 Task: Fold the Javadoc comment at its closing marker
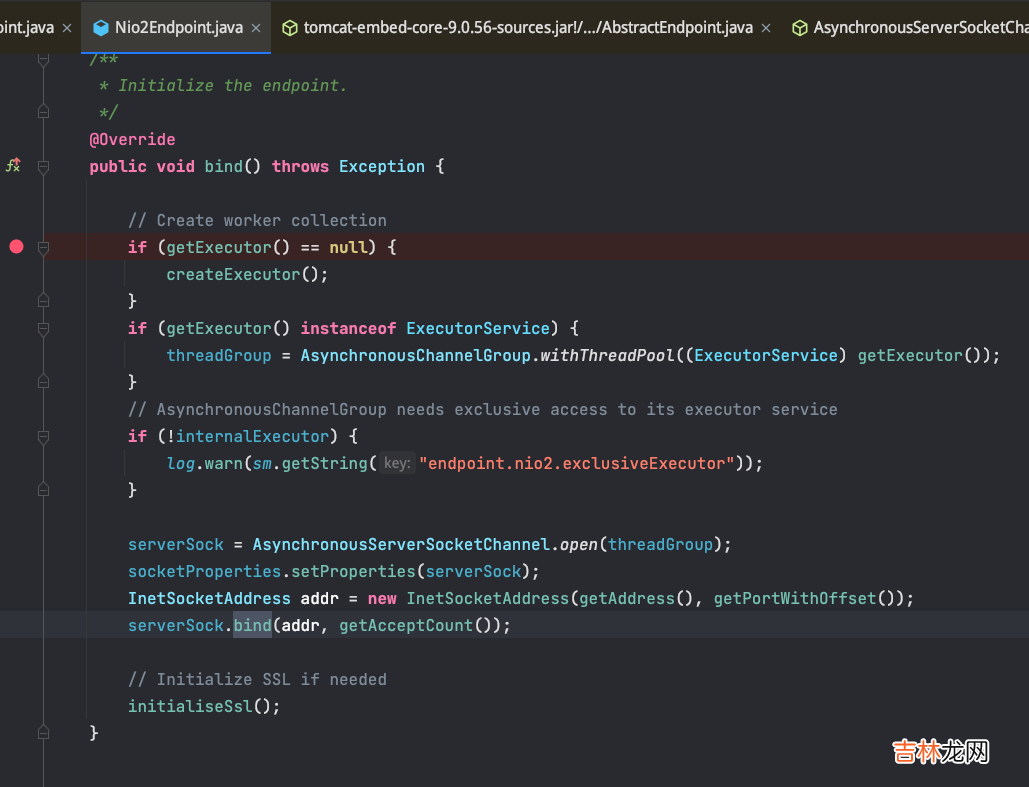coord(43,112)
